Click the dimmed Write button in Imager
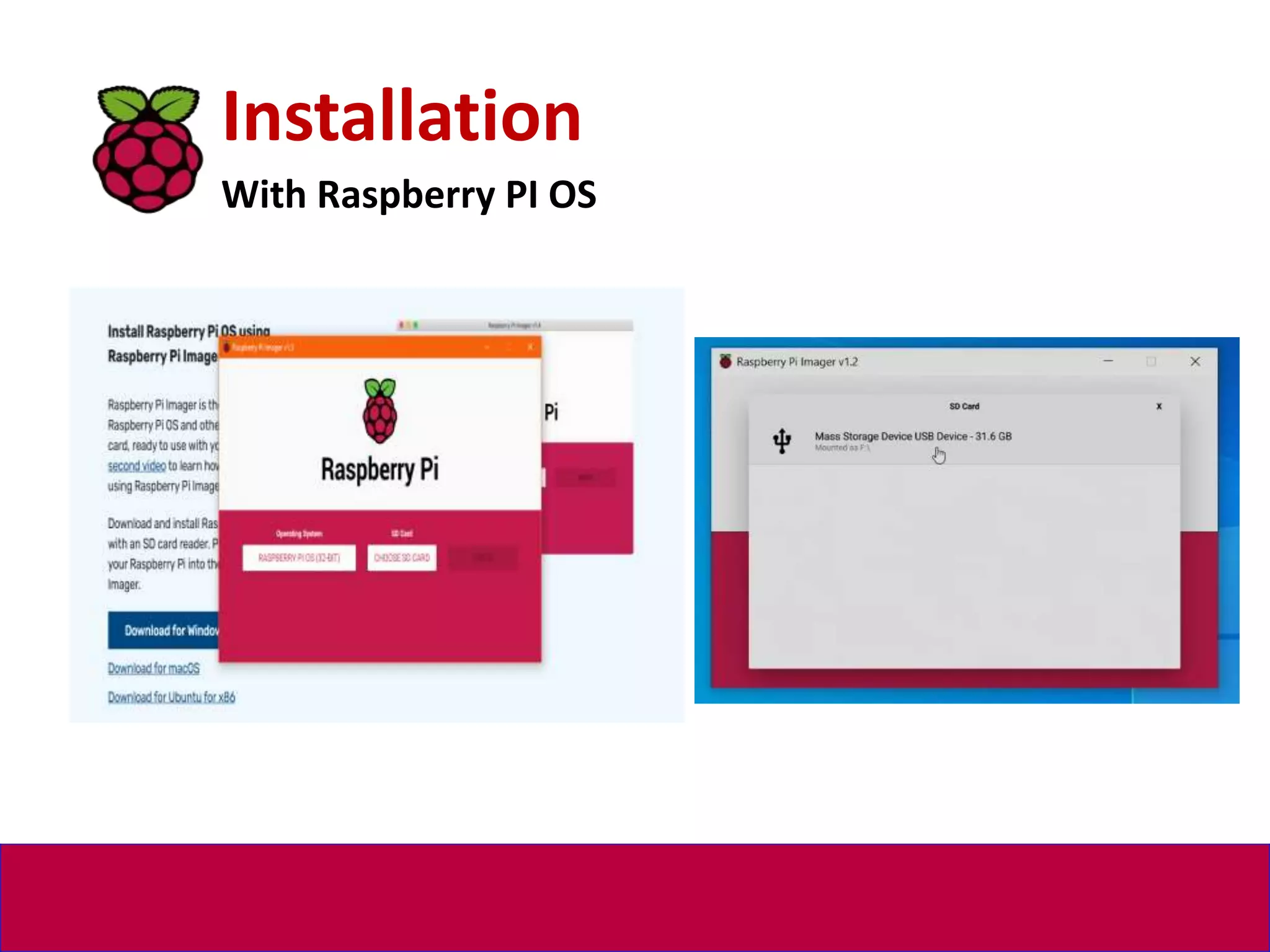The height and width of the screenshot is (952, 1270). tap(483, 558)
